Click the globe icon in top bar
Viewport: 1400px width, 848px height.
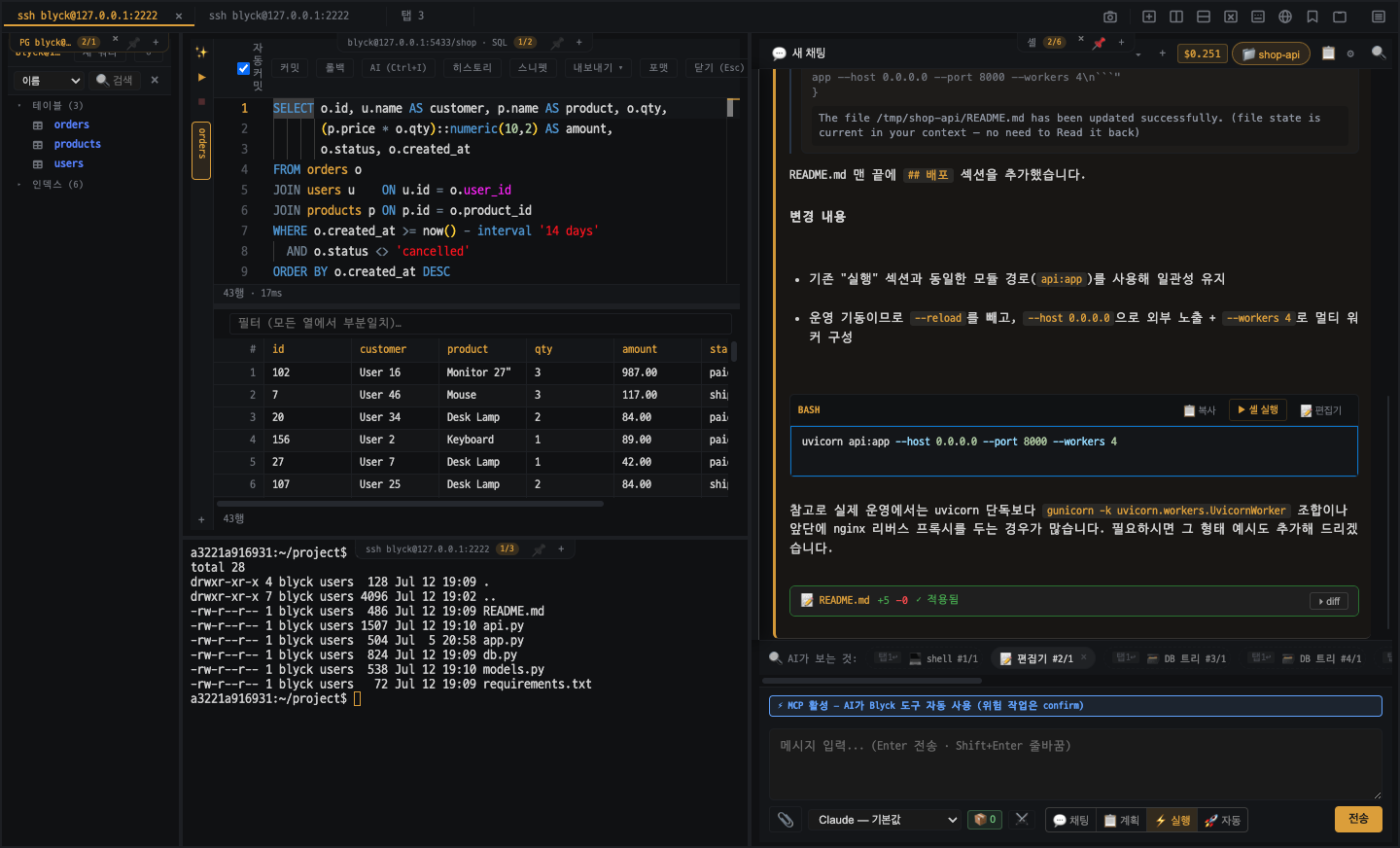pos(1285,17)
